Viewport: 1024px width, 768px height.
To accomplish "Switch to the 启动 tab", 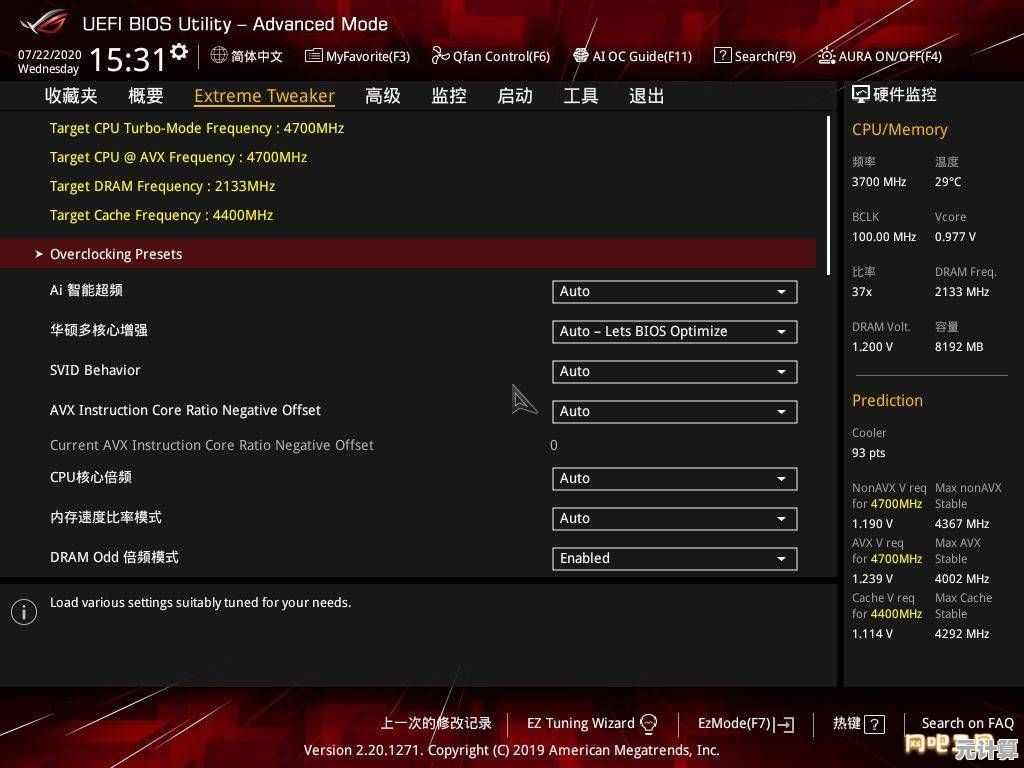I will (x=515, y=96).
